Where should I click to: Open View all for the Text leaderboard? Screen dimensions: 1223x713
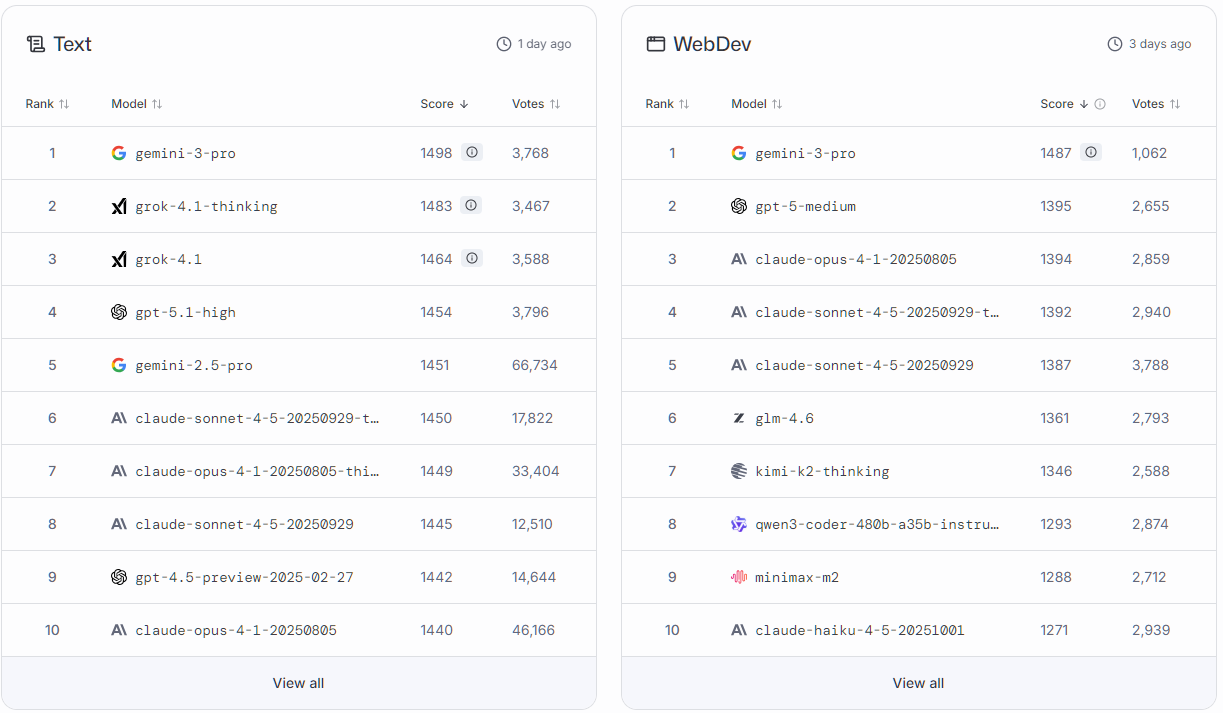(298, 682)
